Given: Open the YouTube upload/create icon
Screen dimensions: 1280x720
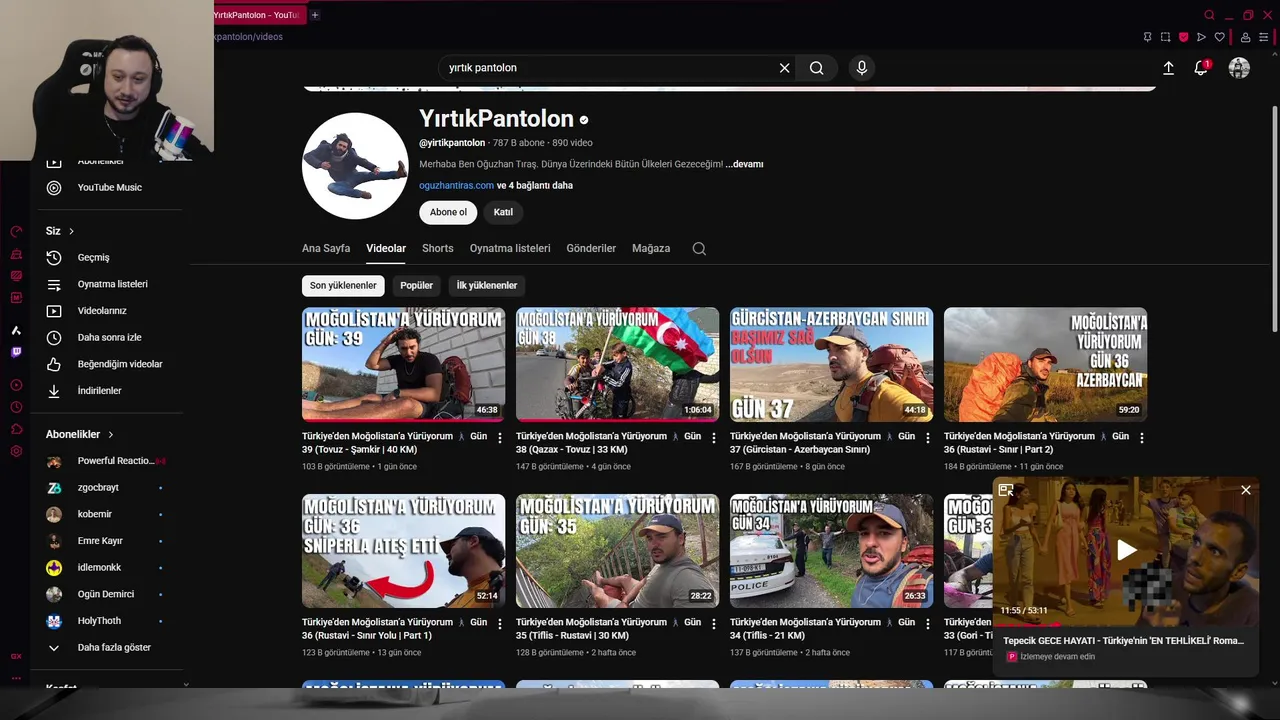Looking at the screenshot, I should 1168,68.
